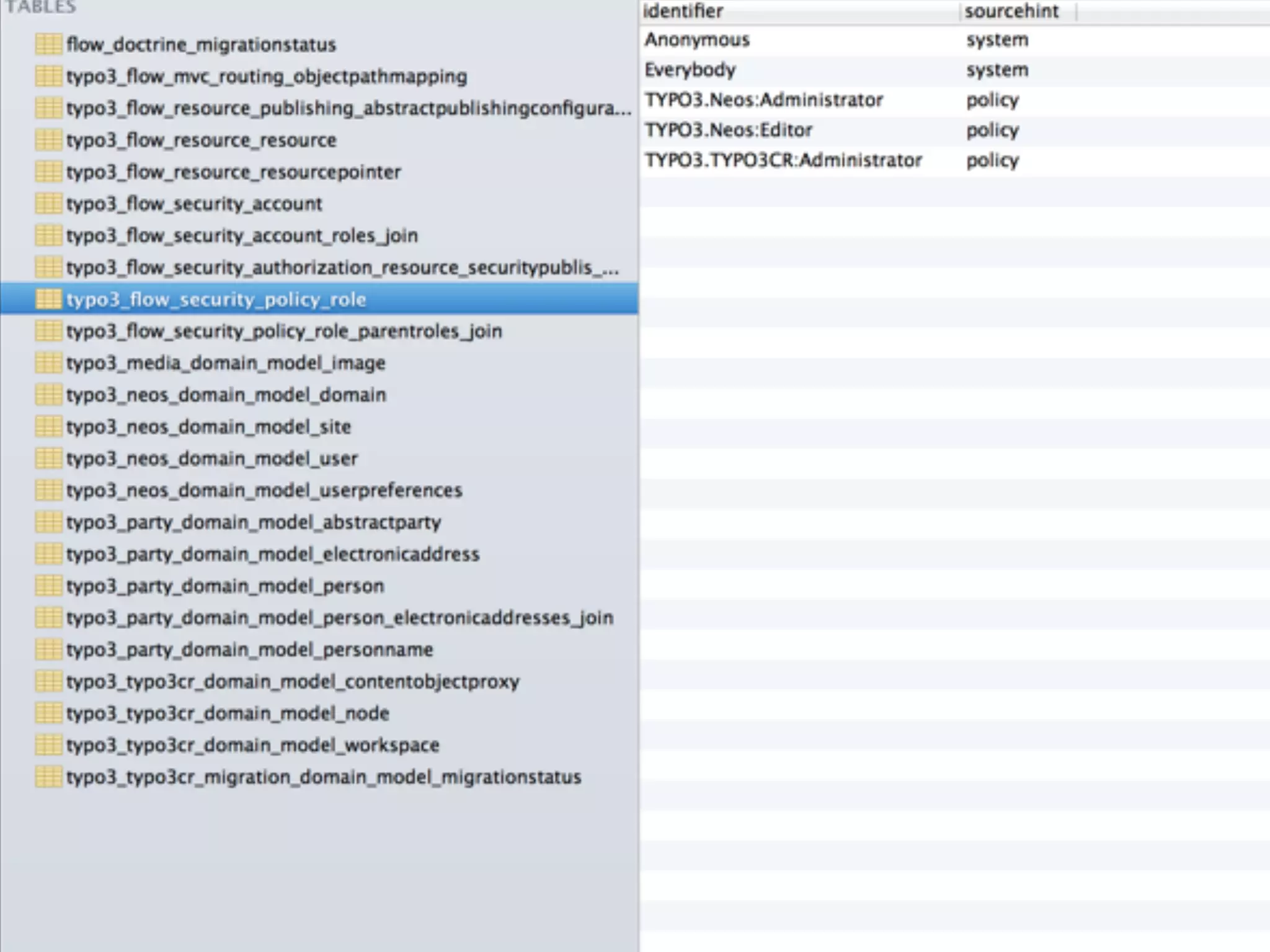Viewport: 1270px width, 952px height.
Task: Open the typo3_party_domain_model_electronicaddress table
Action: 273,554
